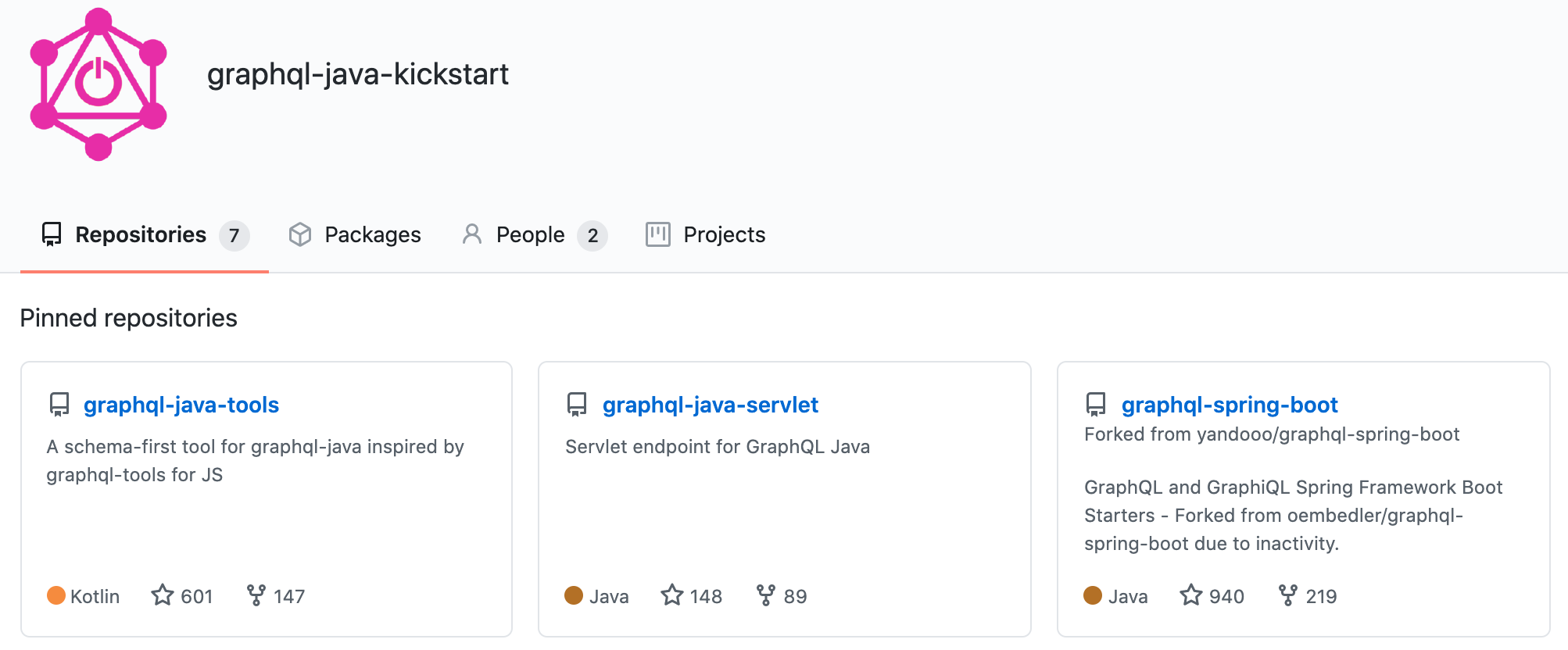
Task: Open the People tab
Action: (x=535, y=234)
